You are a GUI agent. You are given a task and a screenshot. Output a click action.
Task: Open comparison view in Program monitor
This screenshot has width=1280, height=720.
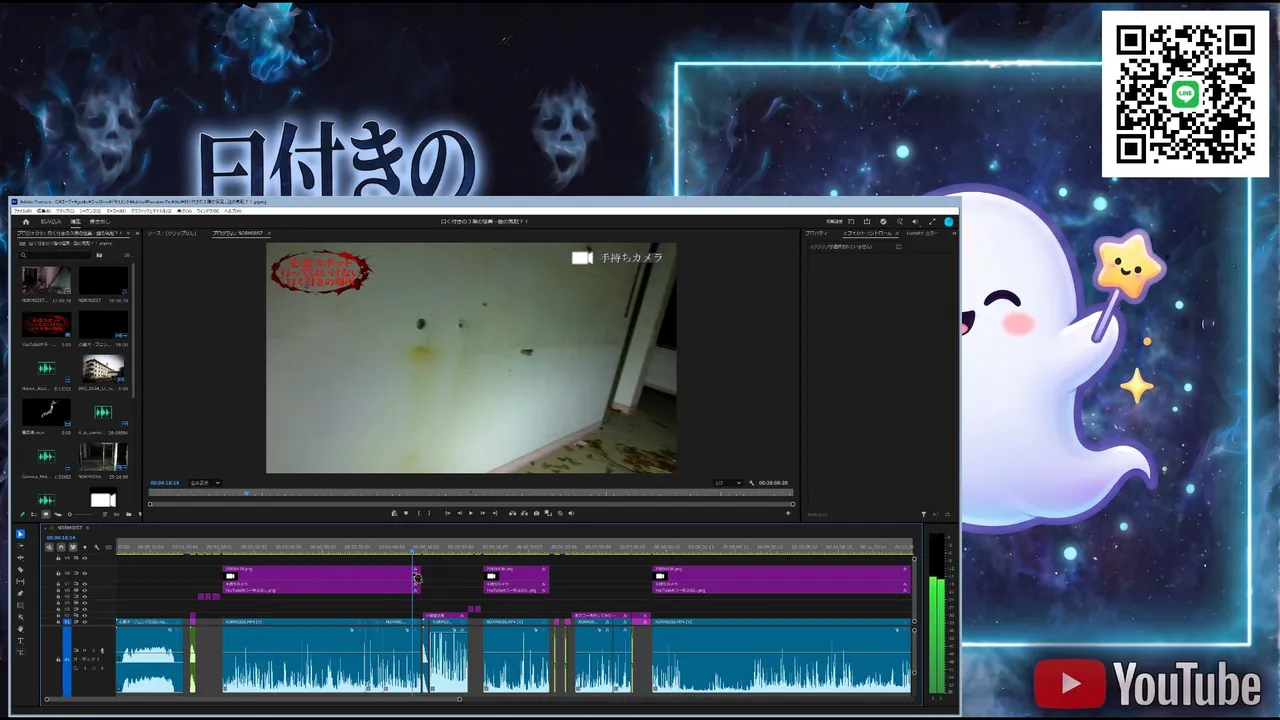tap(547, 513)
